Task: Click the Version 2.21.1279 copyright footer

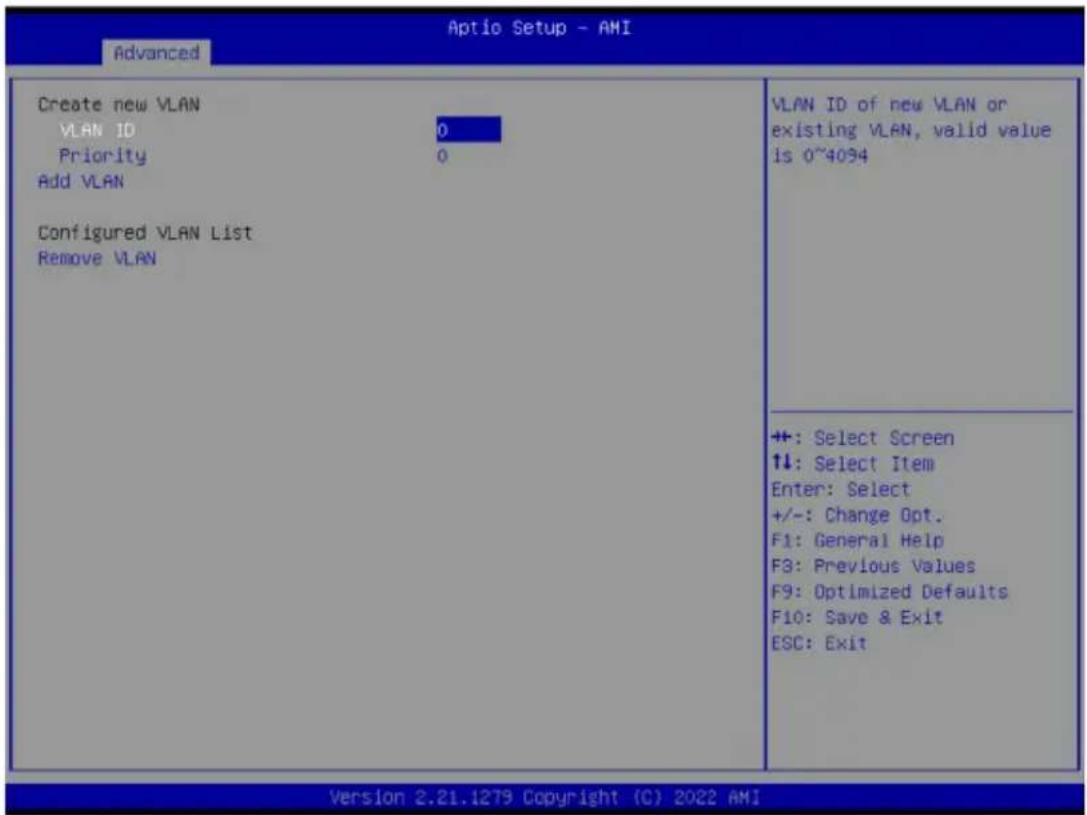Action: click(x=544, y=796)
